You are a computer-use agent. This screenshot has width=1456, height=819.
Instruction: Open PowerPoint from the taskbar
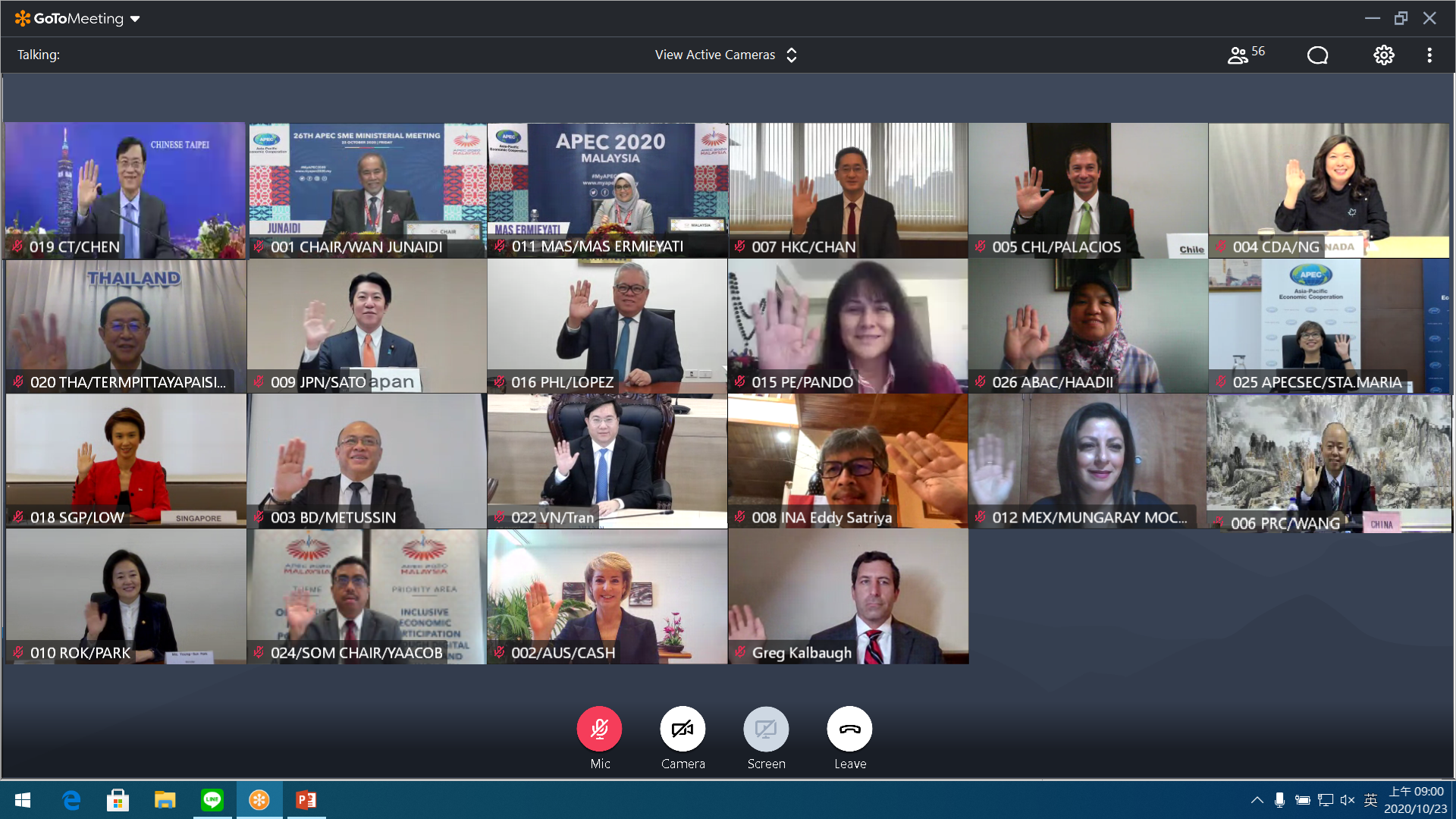[306, 800]
